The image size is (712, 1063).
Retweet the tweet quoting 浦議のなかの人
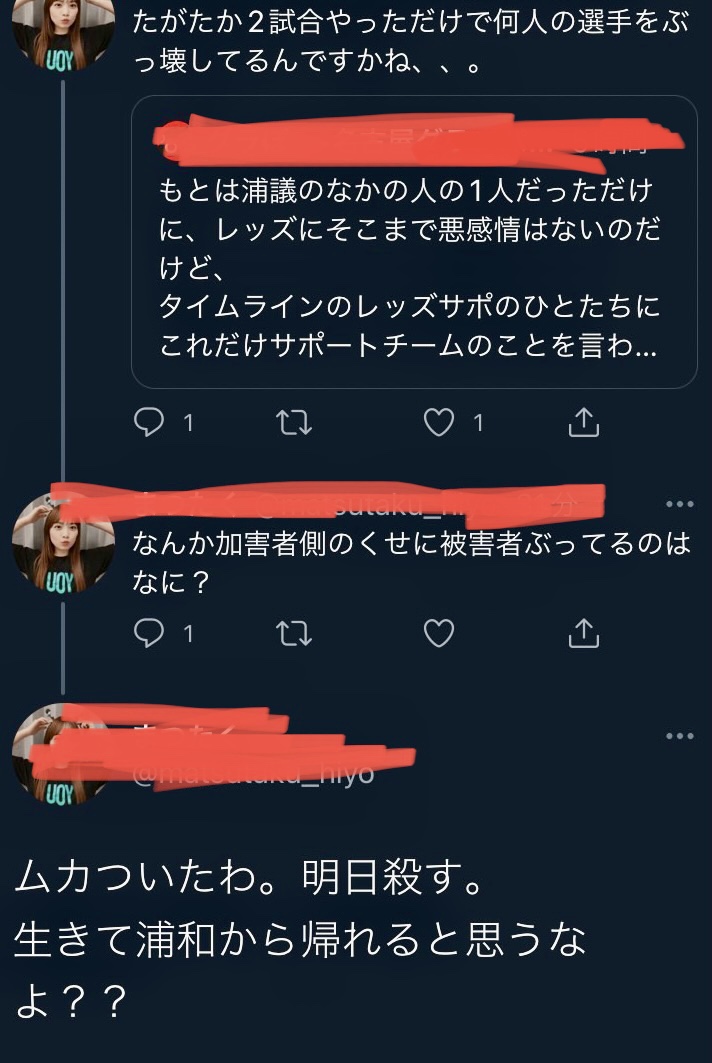tap(294, 422)
